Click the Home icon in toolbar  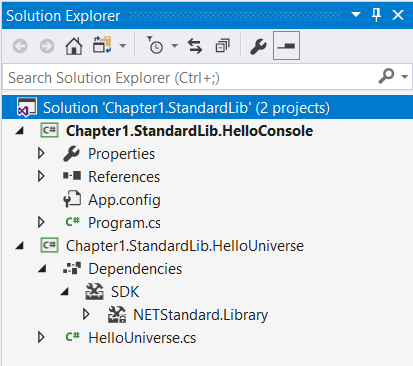[74, 46]
